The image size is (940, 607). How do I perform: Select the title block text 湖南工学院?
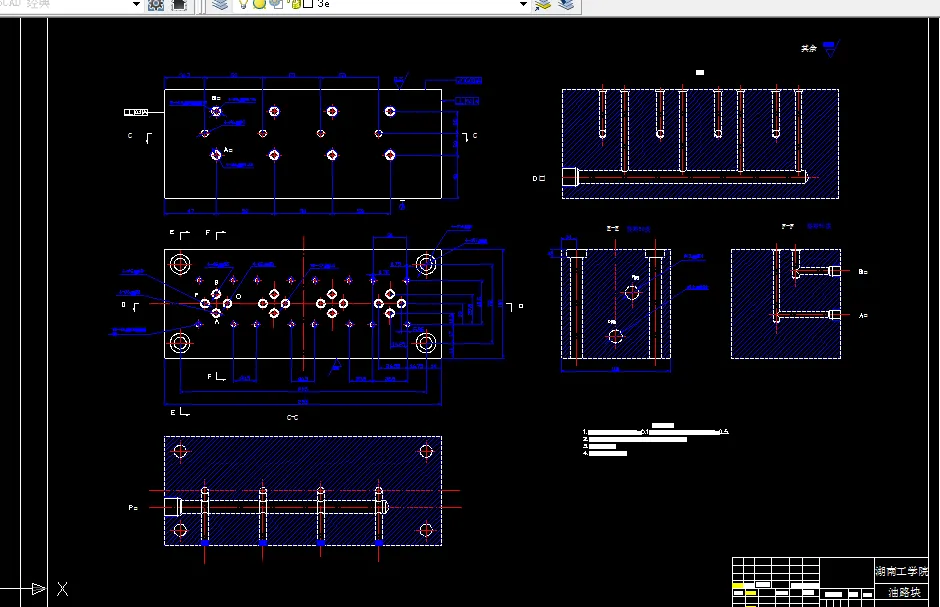coord(901,571)
